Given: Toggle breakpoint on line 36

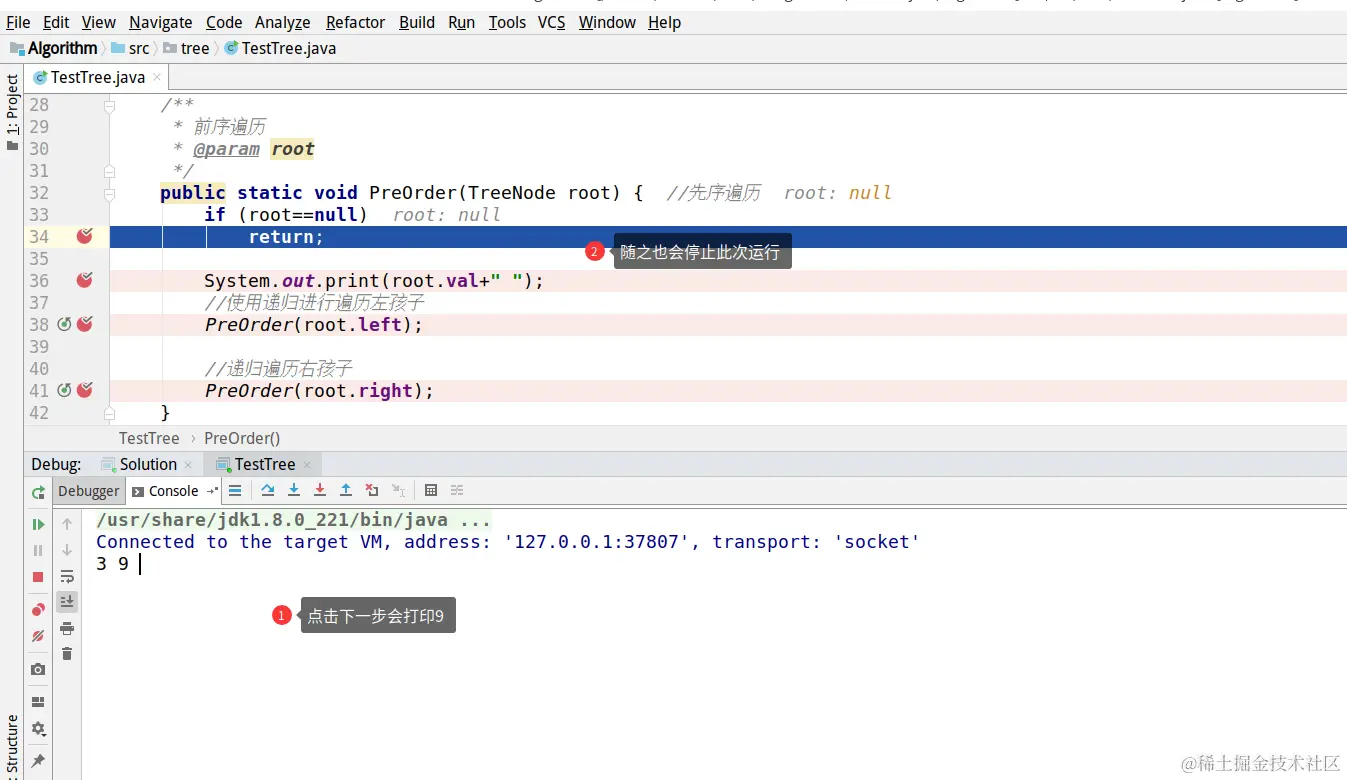Looking at the screenshot, I should 85,280.
